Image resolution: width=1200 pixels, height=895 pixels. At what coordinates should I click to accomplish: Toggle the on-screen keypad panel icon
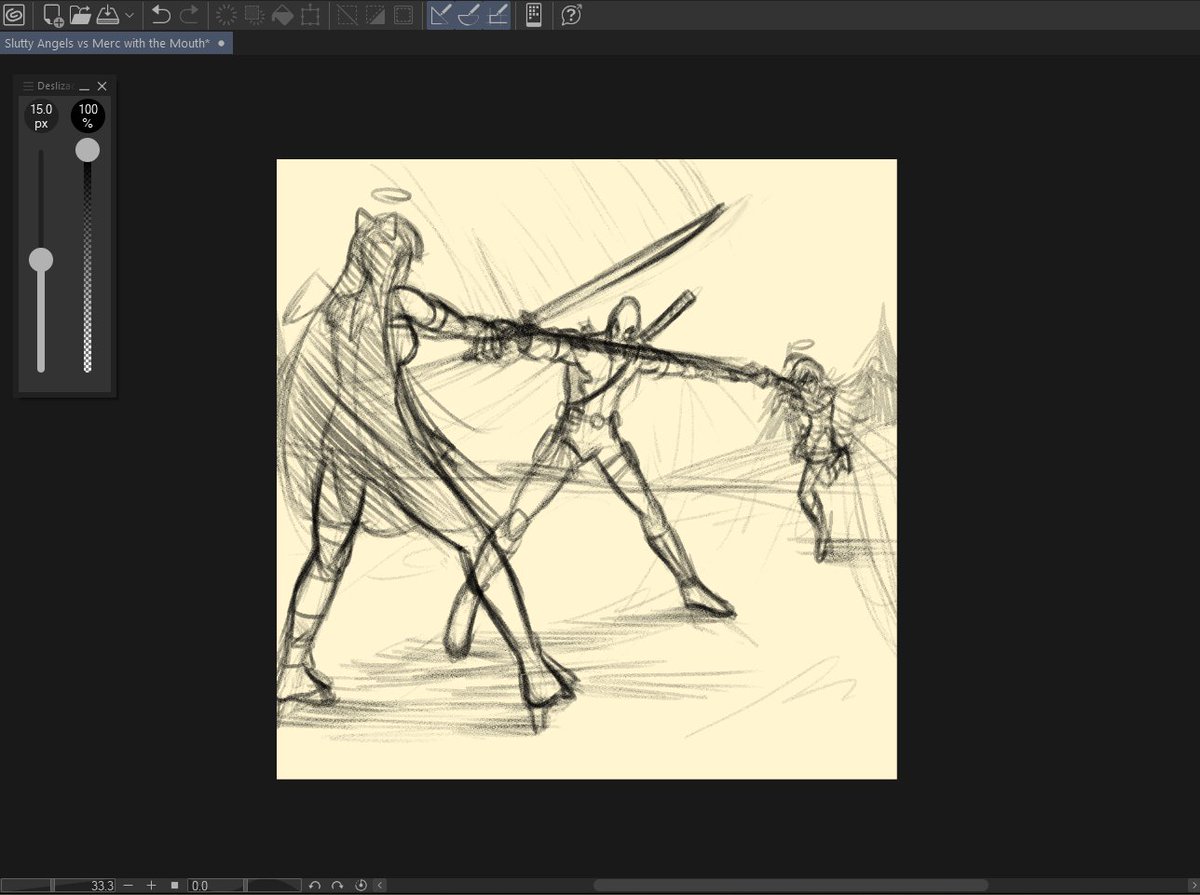(535, 15)
